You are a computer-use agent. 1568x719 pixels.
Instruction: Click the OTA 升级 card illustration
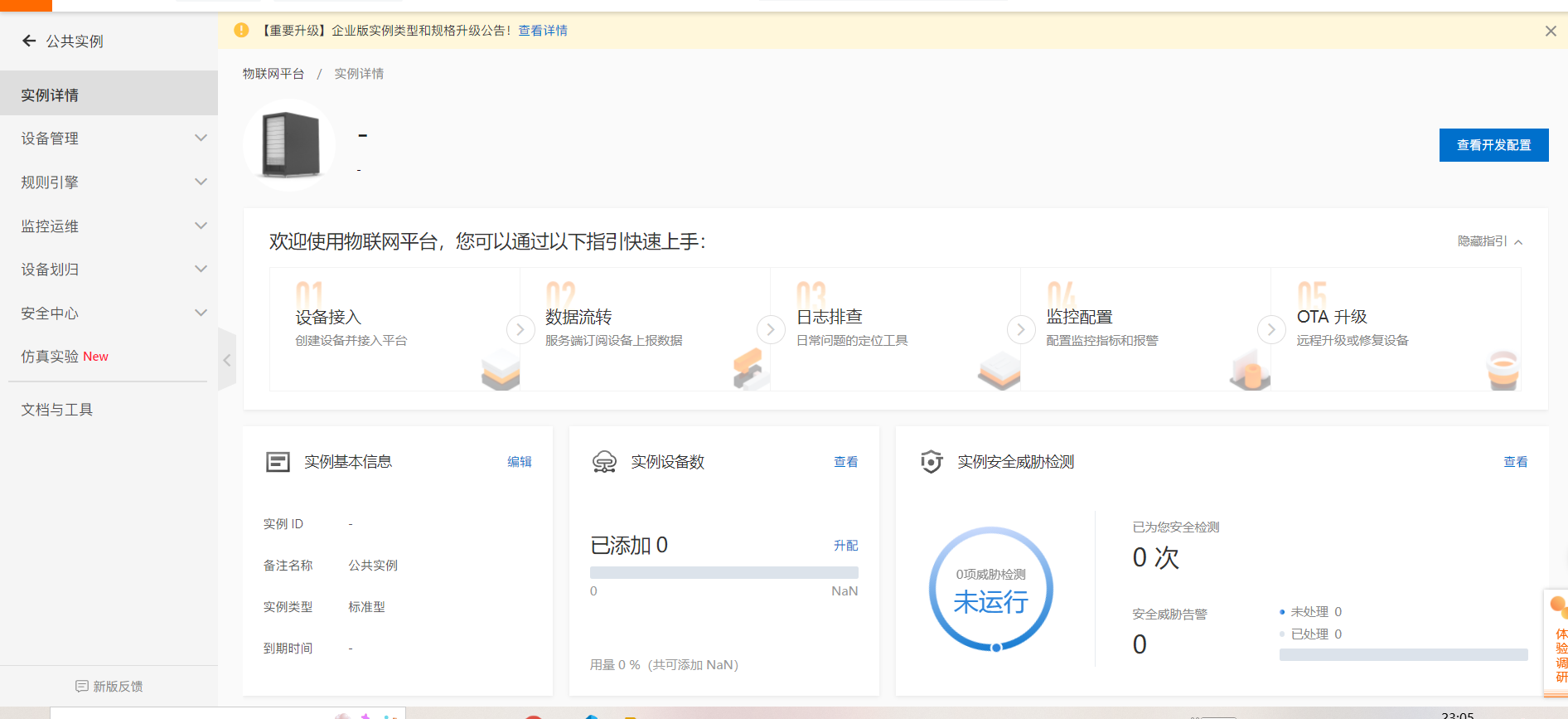(1503, 370)
